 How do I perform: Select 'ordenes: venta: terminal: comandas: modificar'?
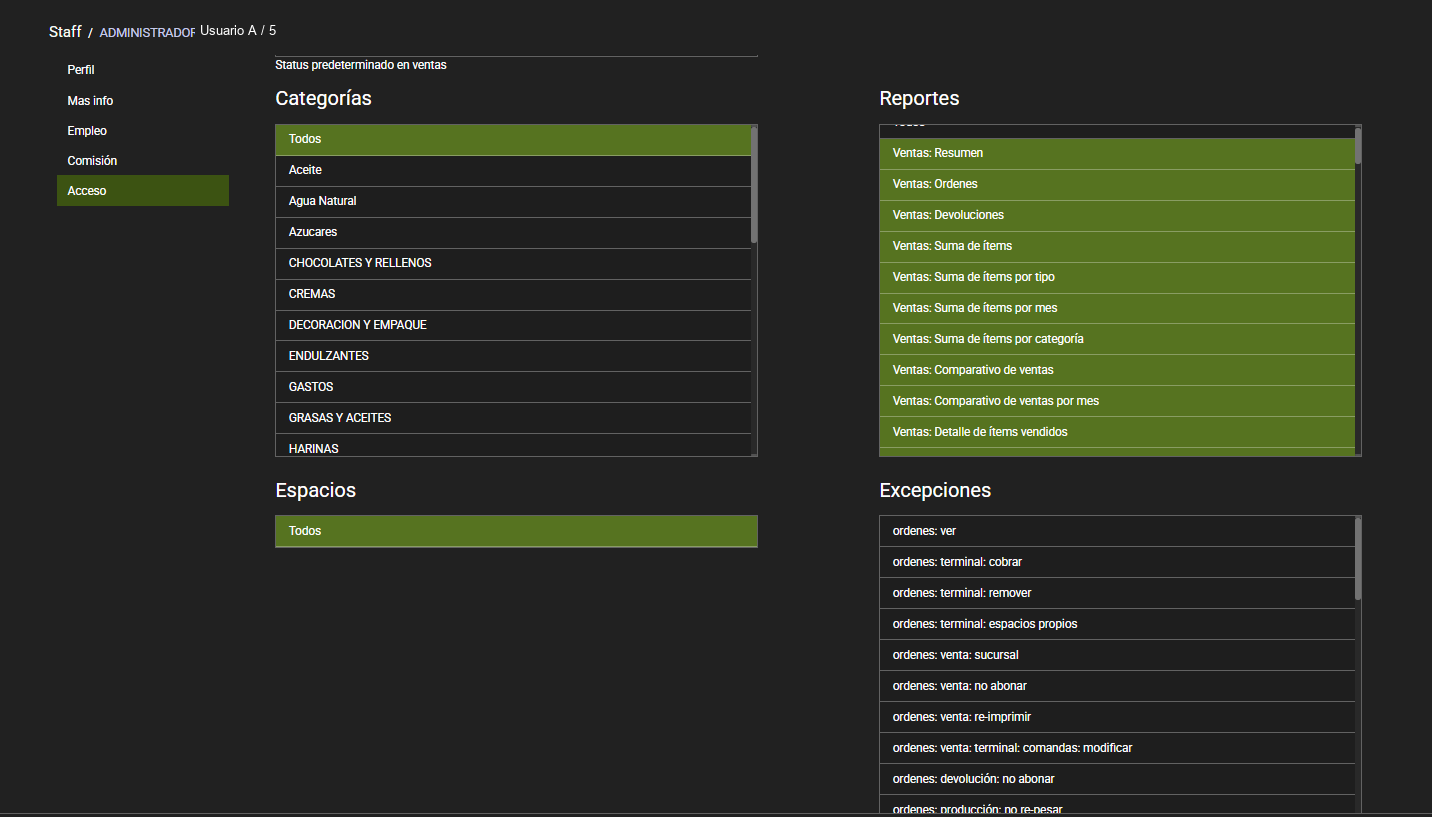click(x=1117, y=749)
